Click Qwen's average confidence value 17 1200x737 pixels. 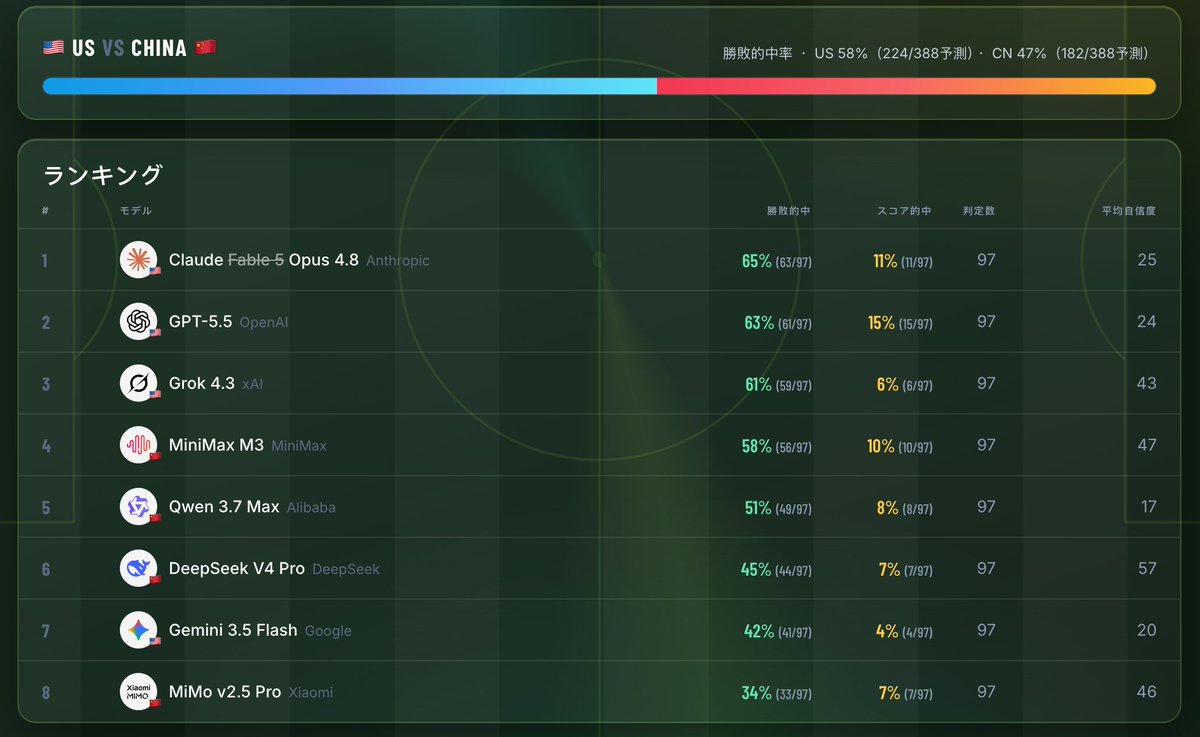pyautogui.click(x=1148, y=507)
